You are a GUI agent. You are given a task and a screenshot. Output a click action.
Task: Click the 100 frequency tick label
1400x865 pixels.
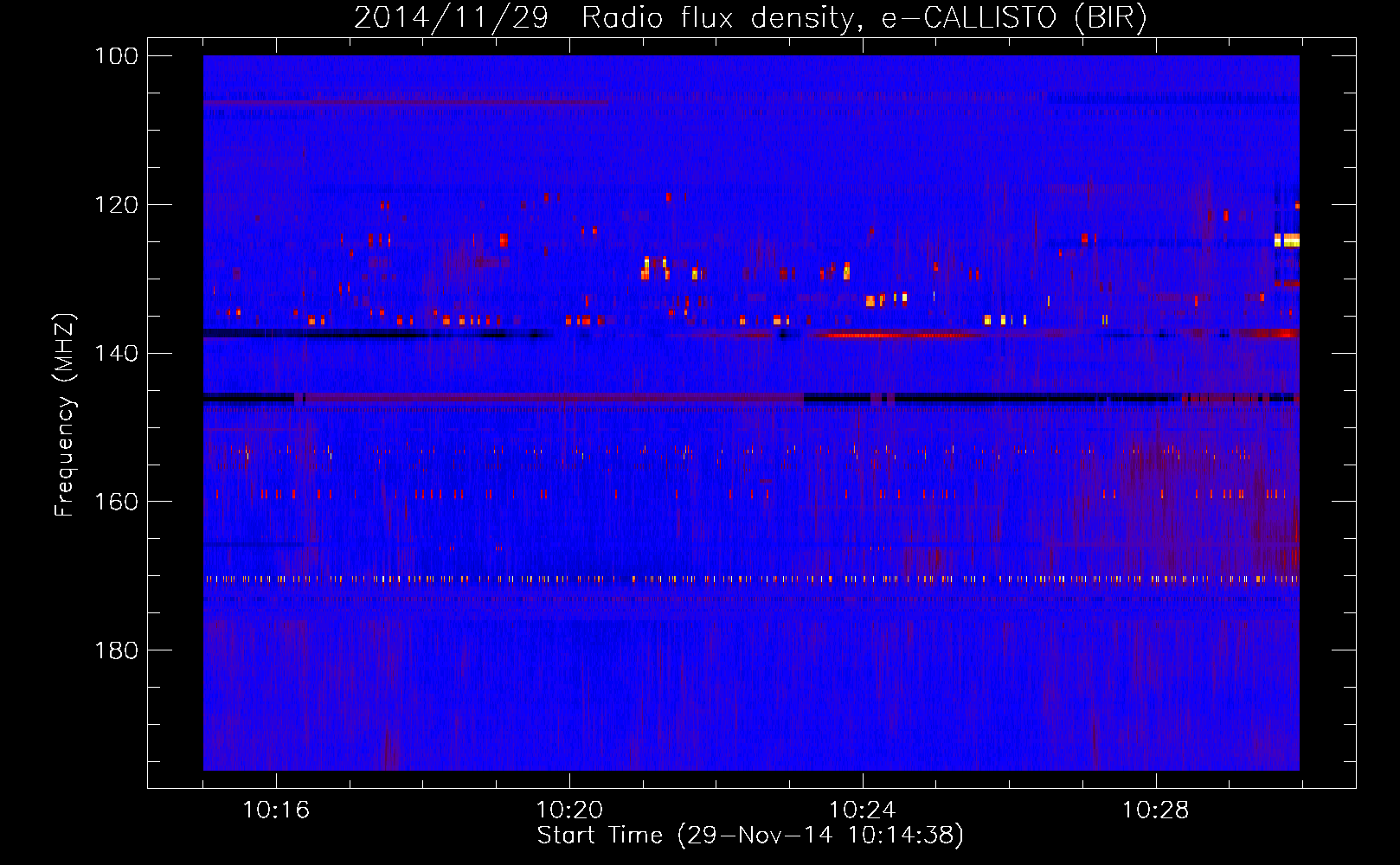pos(116,56)
